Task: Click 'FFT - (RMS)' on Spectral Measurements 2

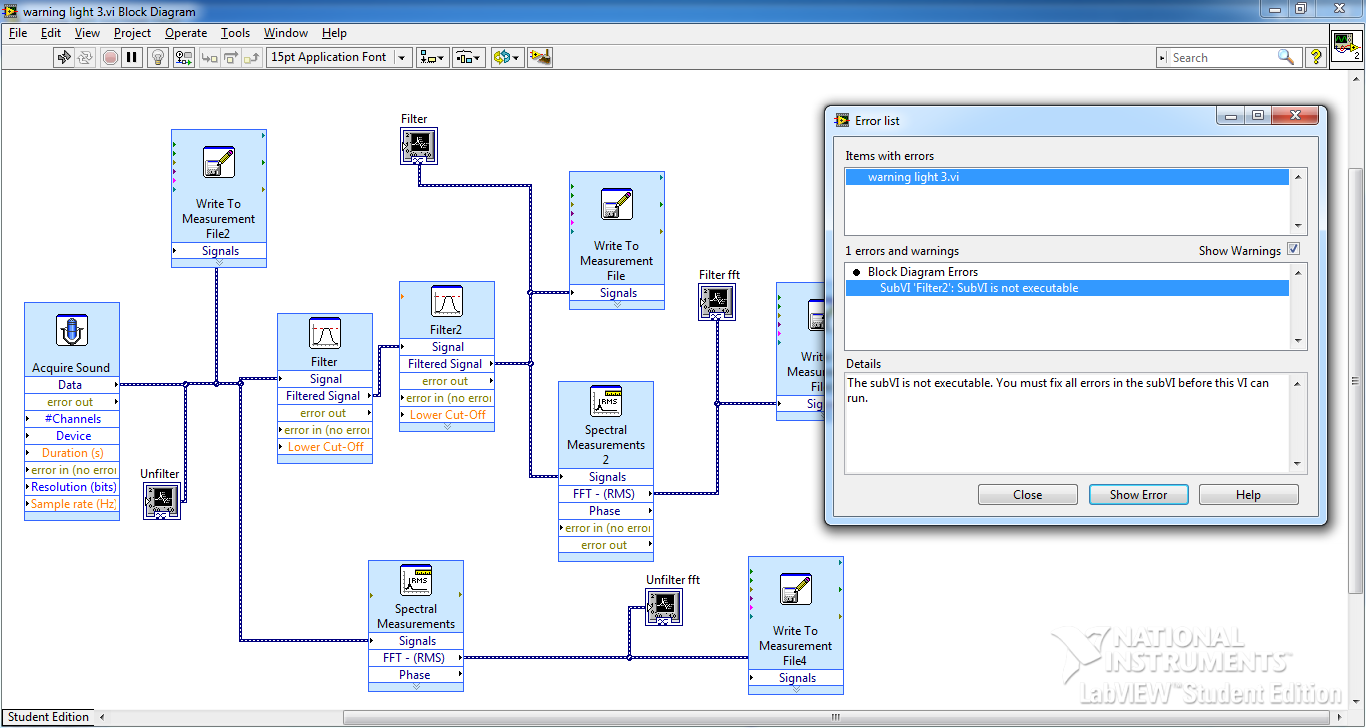Action: tap(606, 494)
